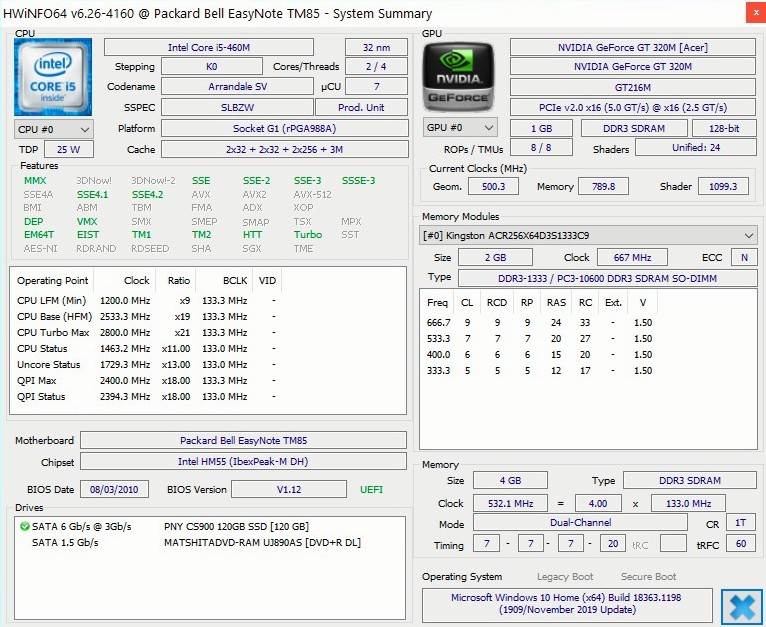
Task: Click the Packard Bell EasyNote TM85 motherboard field
Action: [x=243, y=440]
